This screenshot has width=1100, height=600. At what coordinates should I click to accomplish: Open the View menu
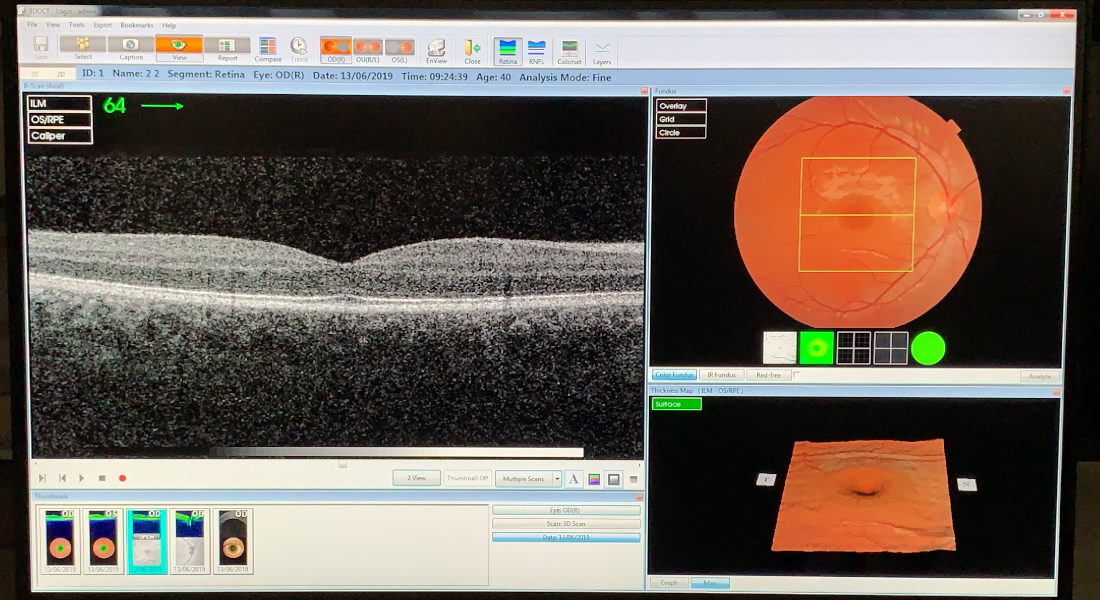[x=53, y=25]
